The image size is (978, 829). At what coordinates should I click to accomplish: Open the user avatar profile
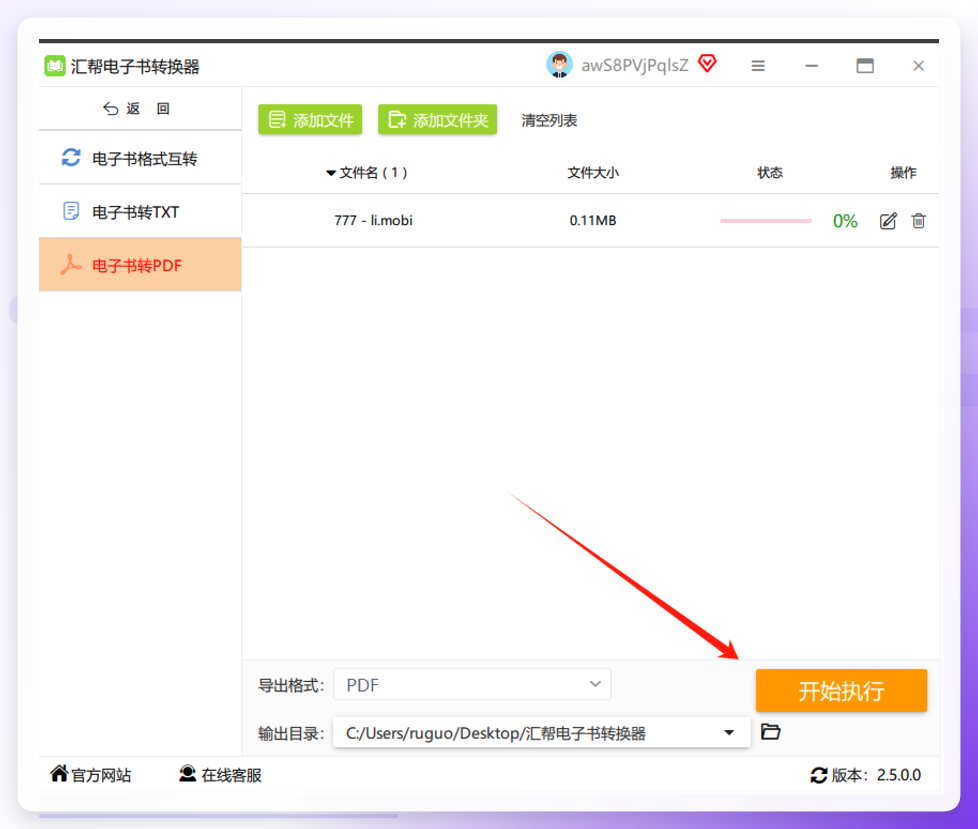(559, 65)
